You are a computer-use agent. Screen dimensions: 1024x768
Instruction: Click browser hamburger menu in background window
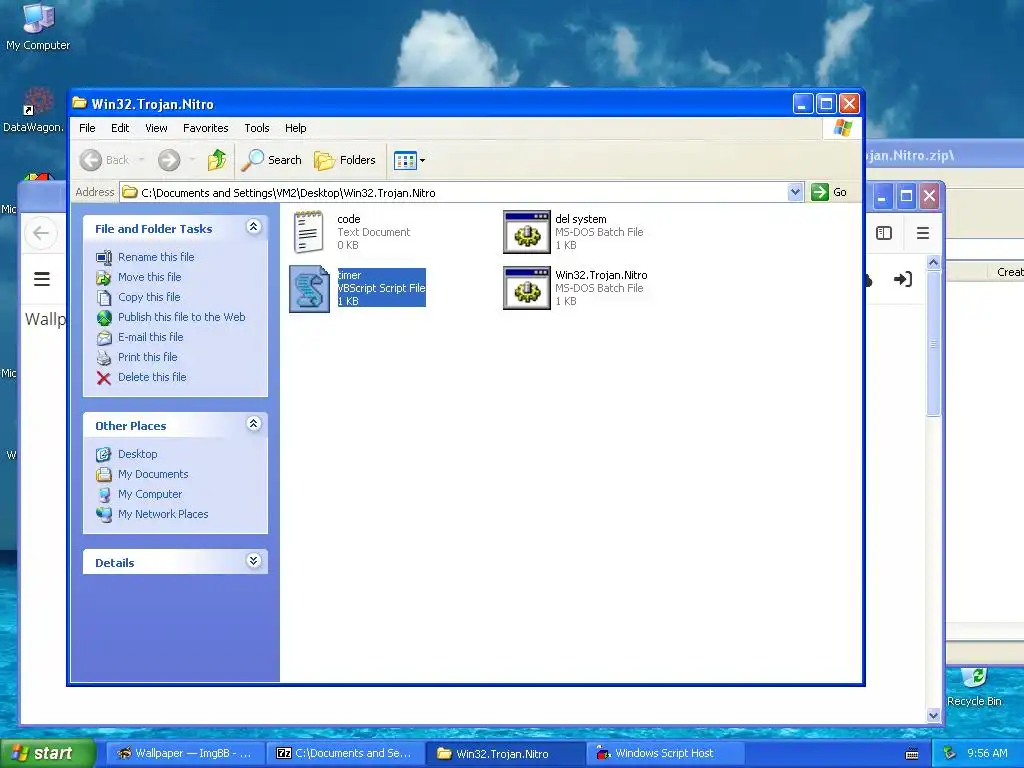(922, 233)
